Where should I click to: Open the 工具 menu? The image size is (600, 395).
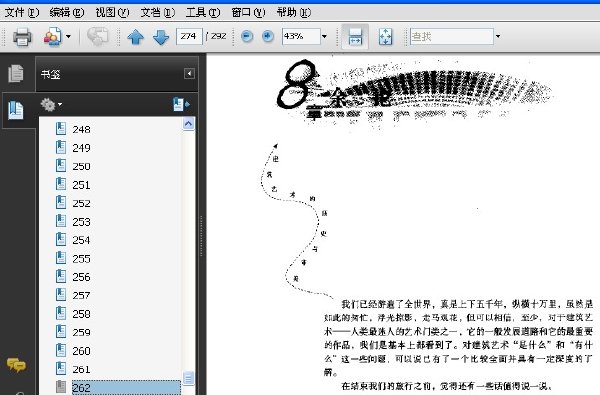pyautogui.click(x=203, y=13)
